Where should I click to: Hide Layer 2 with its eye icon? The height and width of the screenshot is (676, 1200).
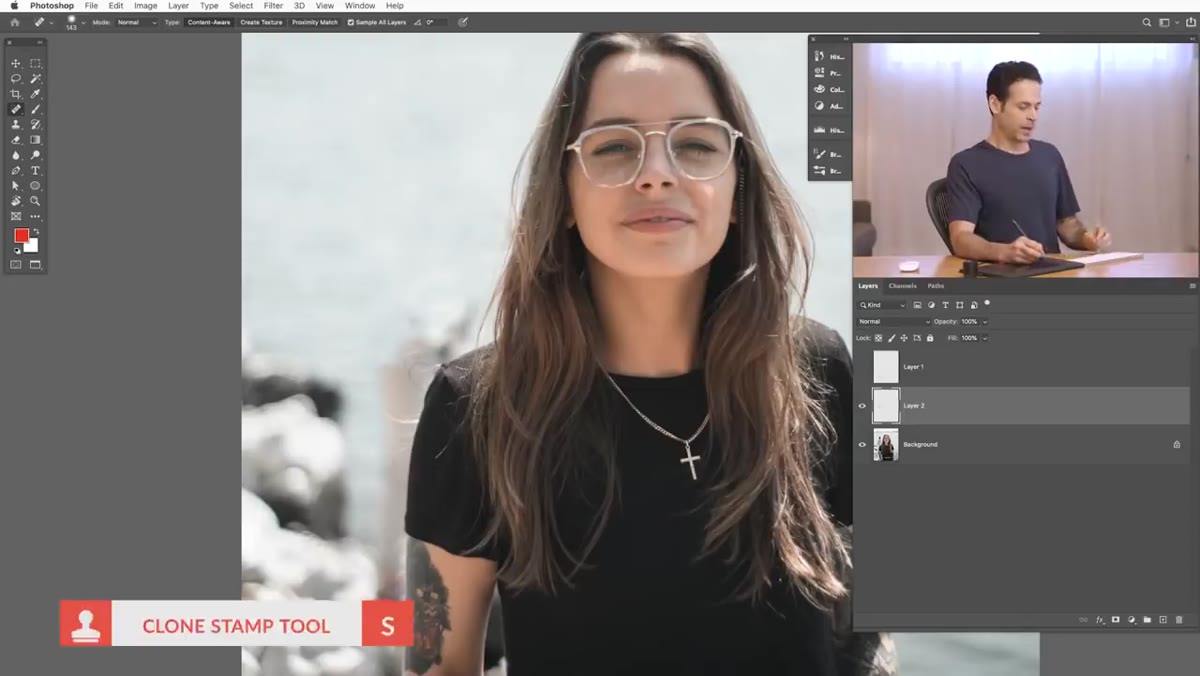(x=862, y=406)
